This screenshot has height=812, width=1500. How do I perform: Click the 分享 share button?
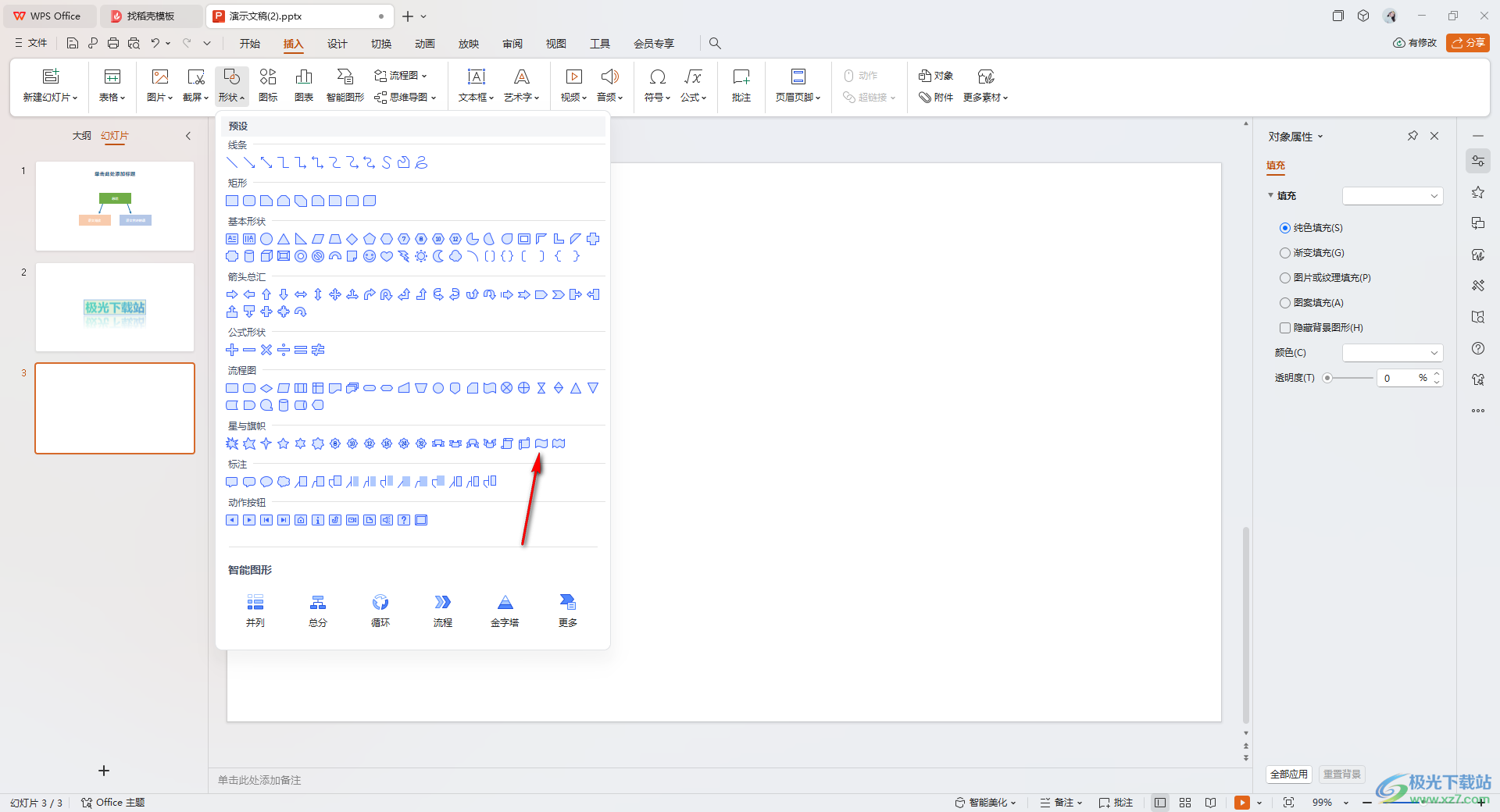tap(1468, 43)
